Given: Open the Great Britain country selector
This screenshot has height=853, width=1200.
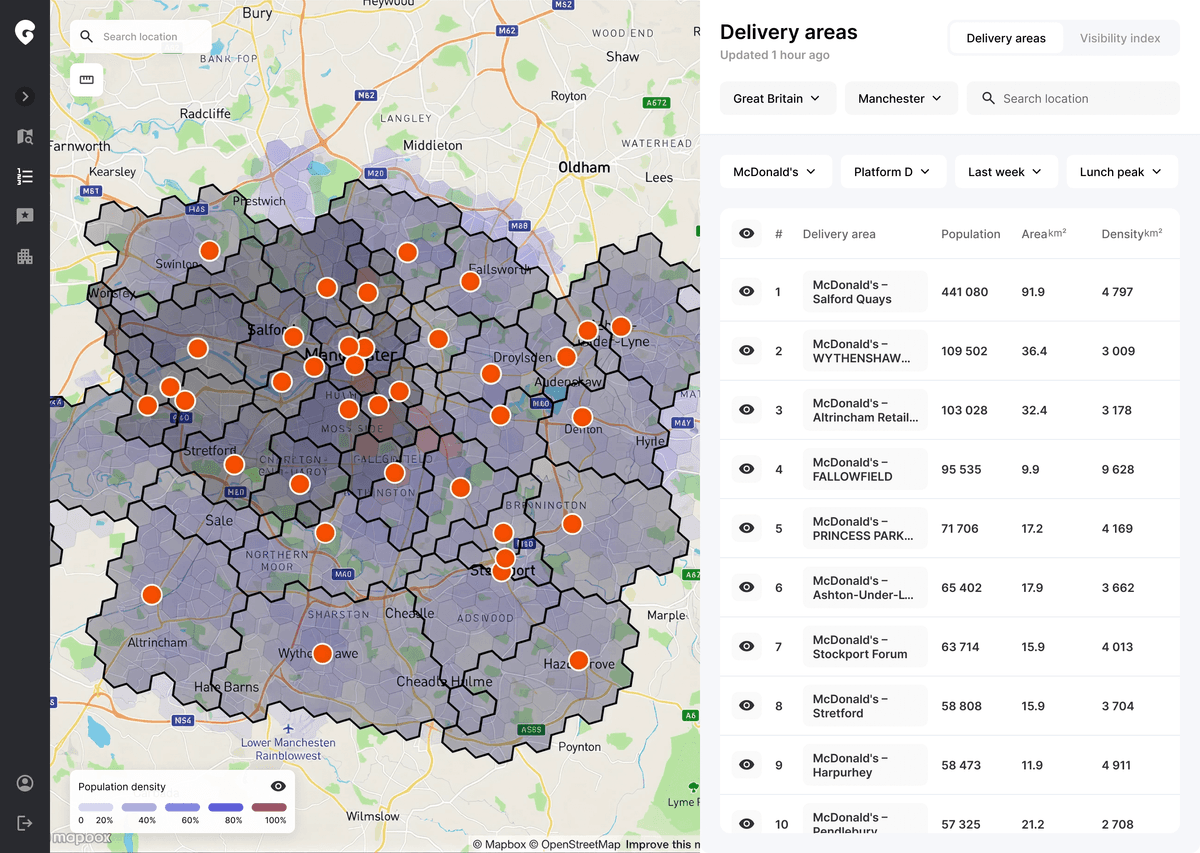Looking at the screenshot, I should [x=777, y=98].
